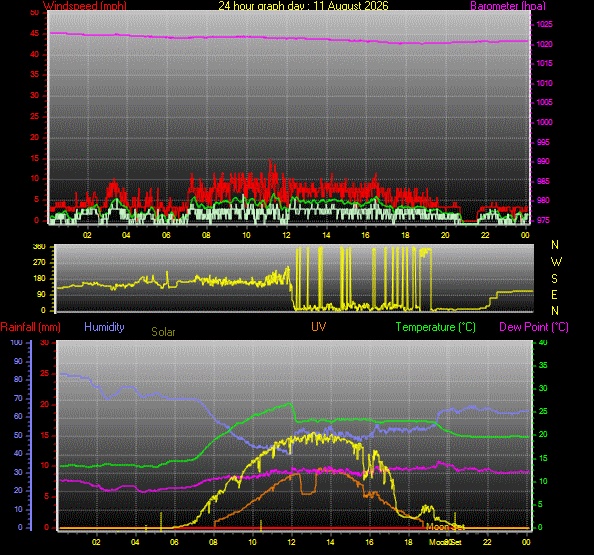Click the '22' hour label under windspeed graph
Screen dimensions: 594x555
click(x=485, y=235)
